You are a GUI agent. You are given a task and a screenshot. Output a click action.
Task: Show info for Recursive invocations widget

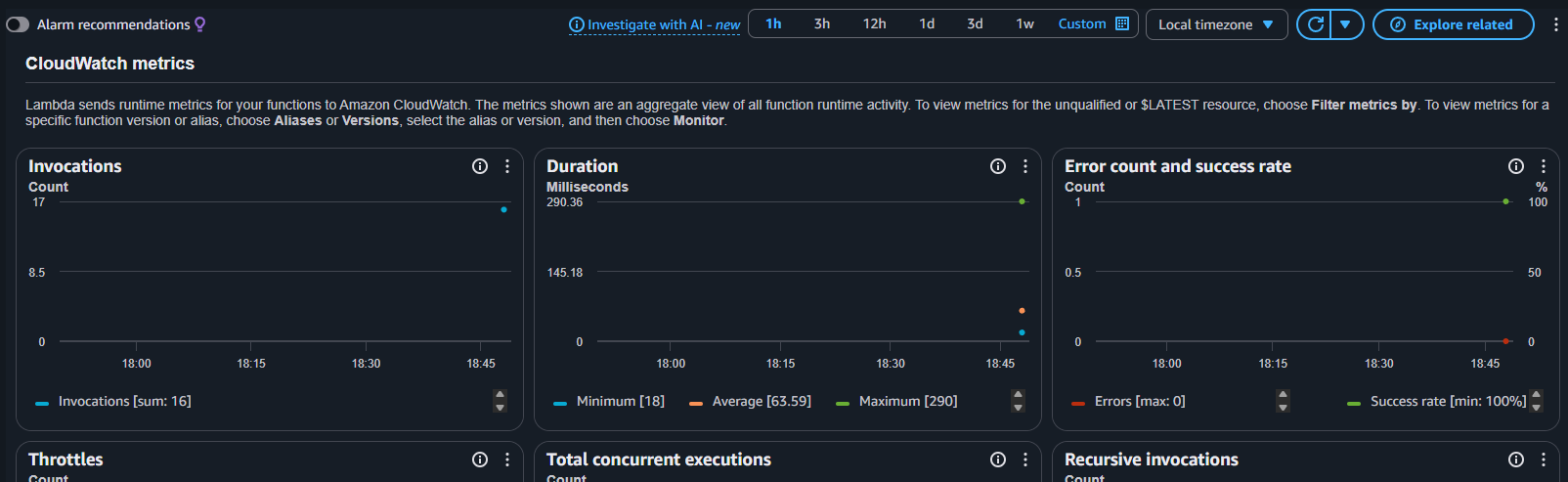(x=1516, y=460)
